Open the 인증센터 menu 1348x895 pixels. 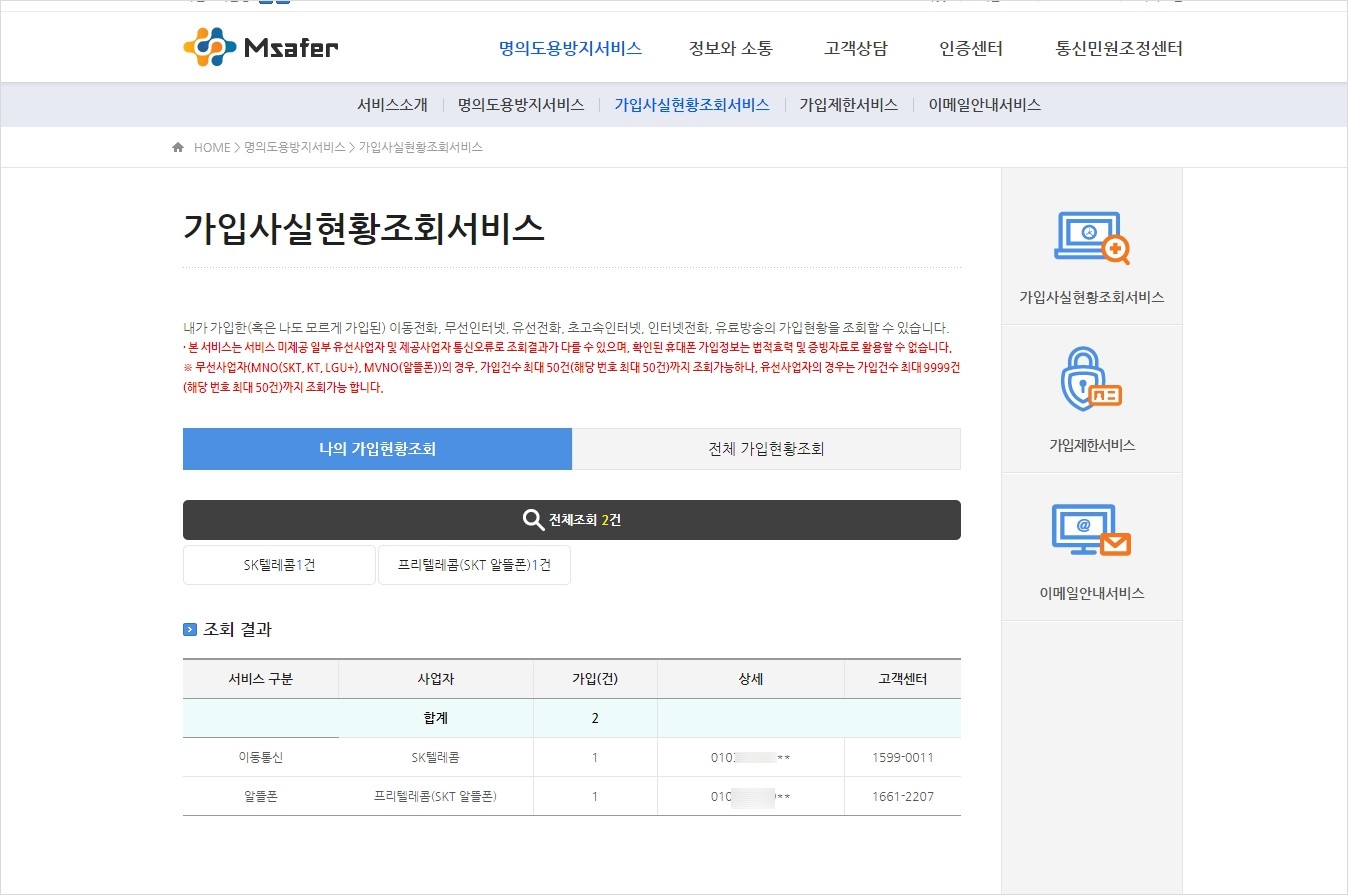pos(971,48)
